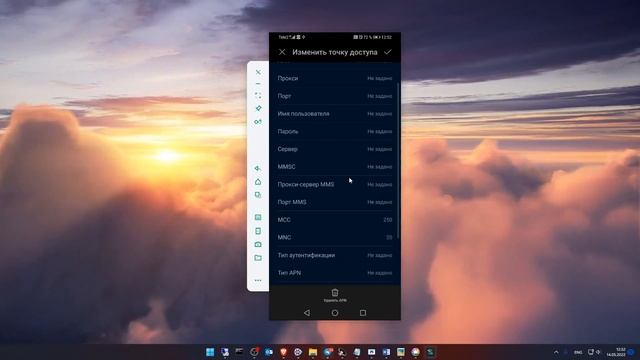The width and height of the screenshot is (640, 360).
Task: Click the back arrow icon in mirror sidebar
Action: tap(258, 168)
